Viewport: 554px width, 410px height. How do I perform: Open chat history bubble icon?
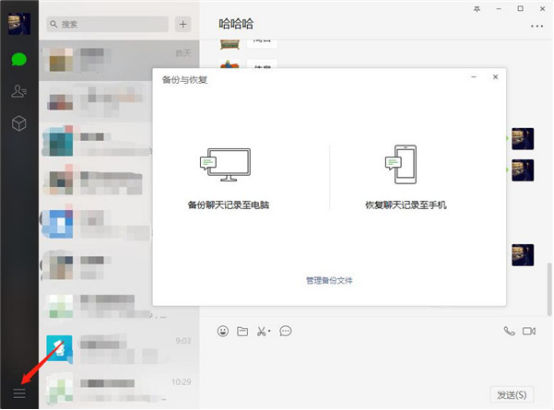pos(285,331)
